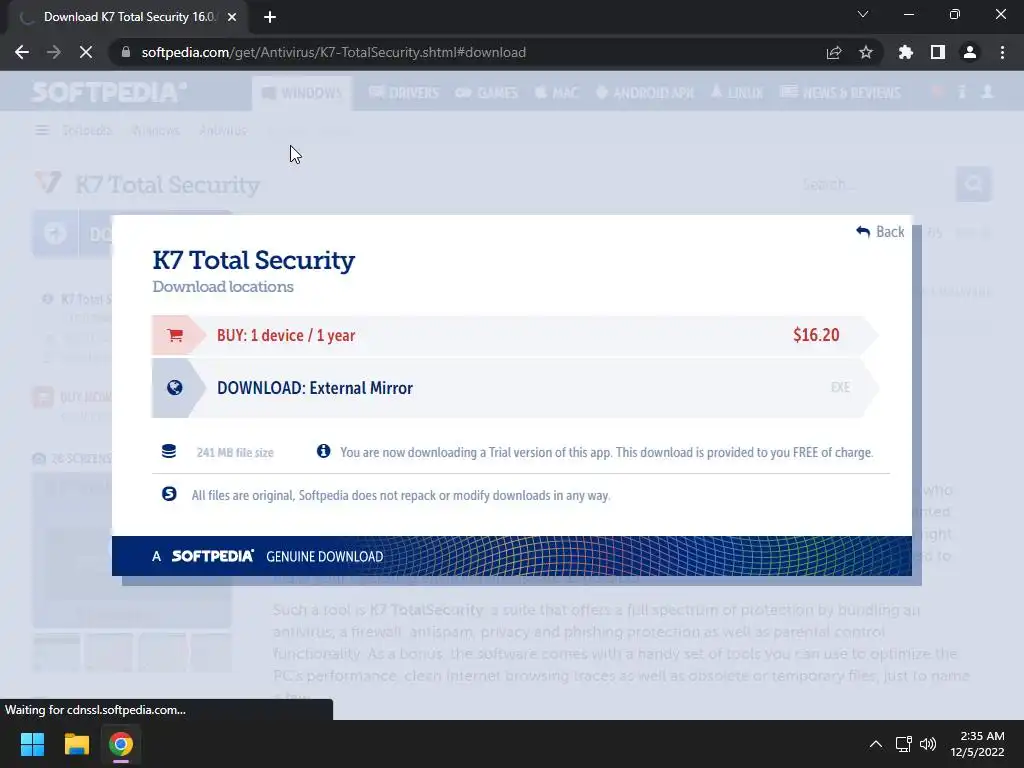The image size is (1024, 768).
Task: Click the Chrome taskbar icon
Action: pos(121,744)
